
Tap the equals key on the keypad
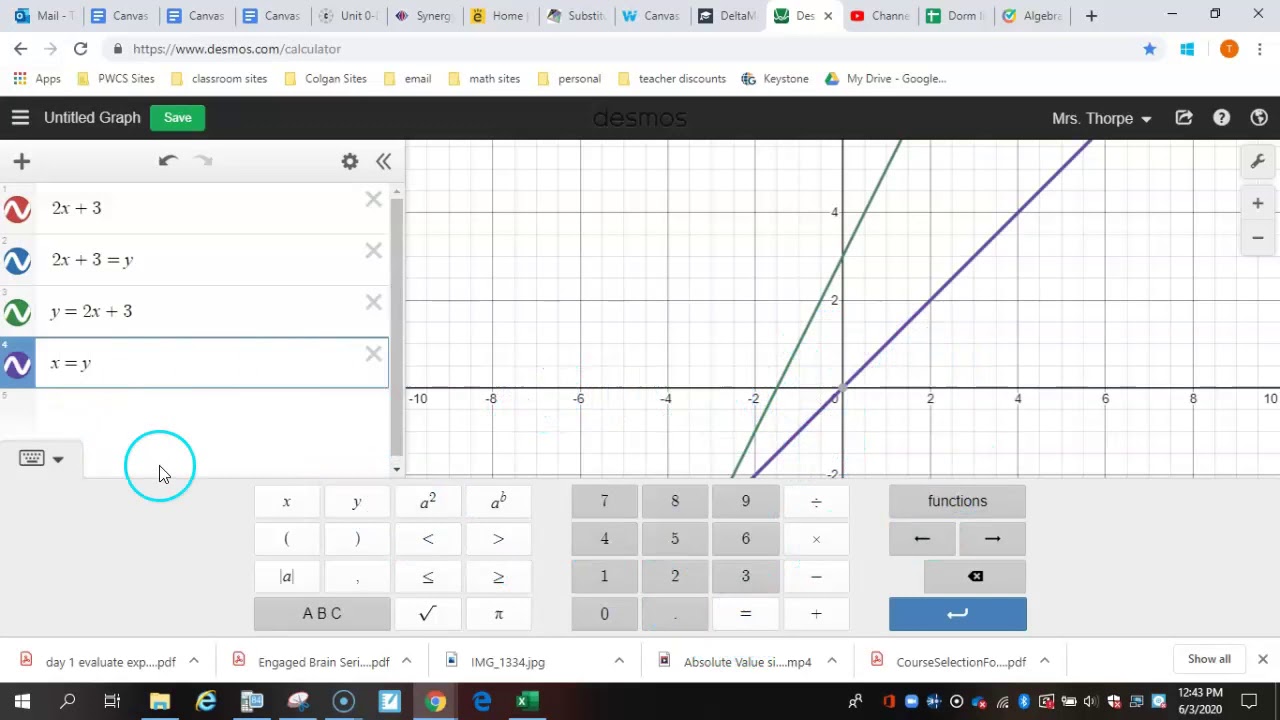[x=745, y=614]
